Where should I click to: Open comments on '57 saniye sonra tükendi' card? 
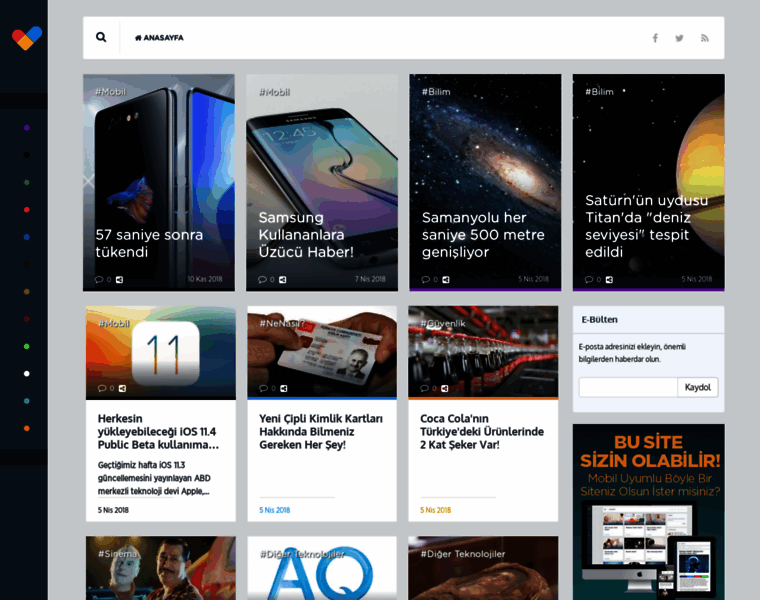point(103,279)
